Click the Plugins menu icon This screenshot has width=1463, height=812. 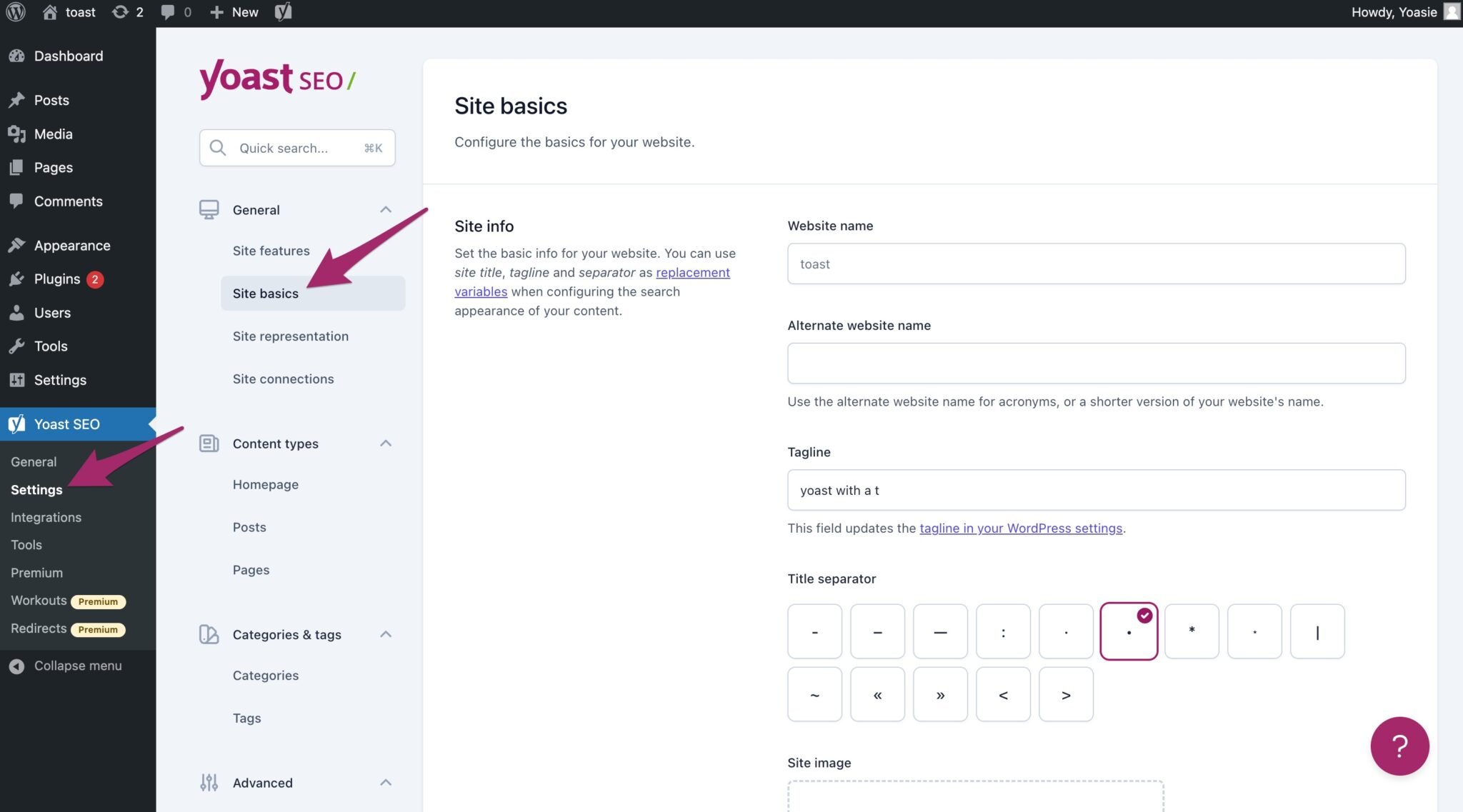coord(16,279)
